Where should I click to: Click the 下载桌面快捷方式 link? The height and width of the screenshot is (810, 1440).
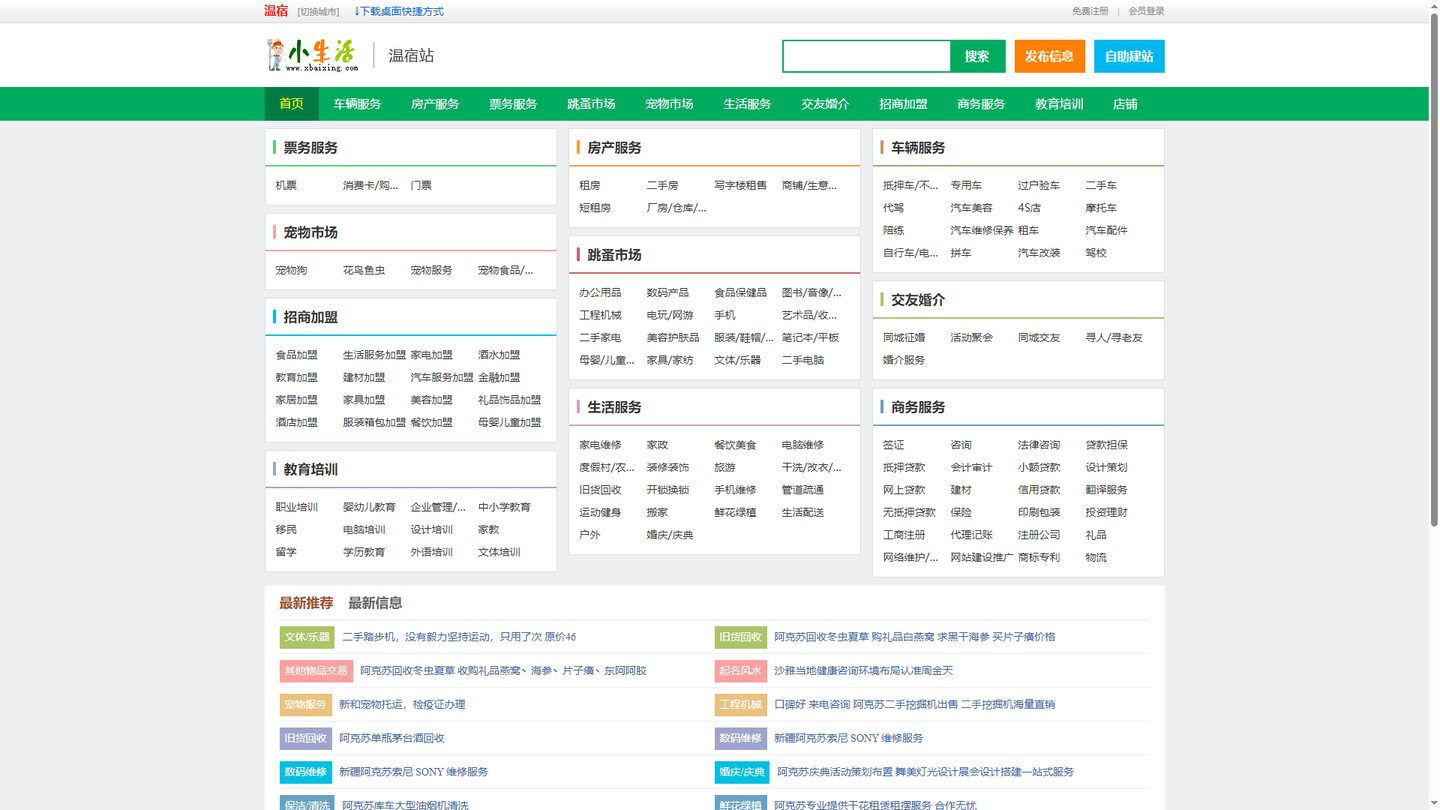[x=398, y=12]
